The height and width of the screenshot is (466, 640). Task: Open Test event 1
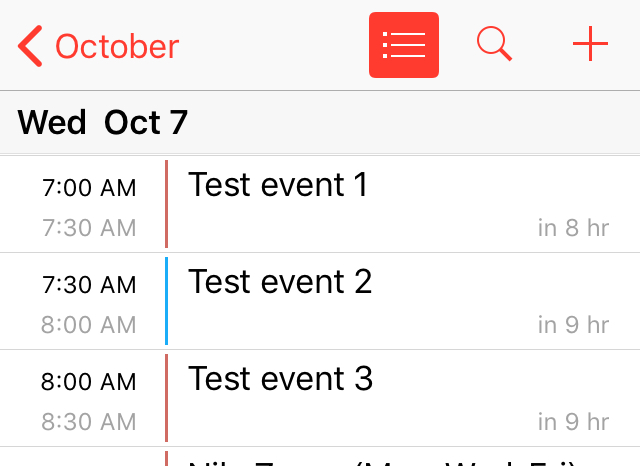(278, 185)
